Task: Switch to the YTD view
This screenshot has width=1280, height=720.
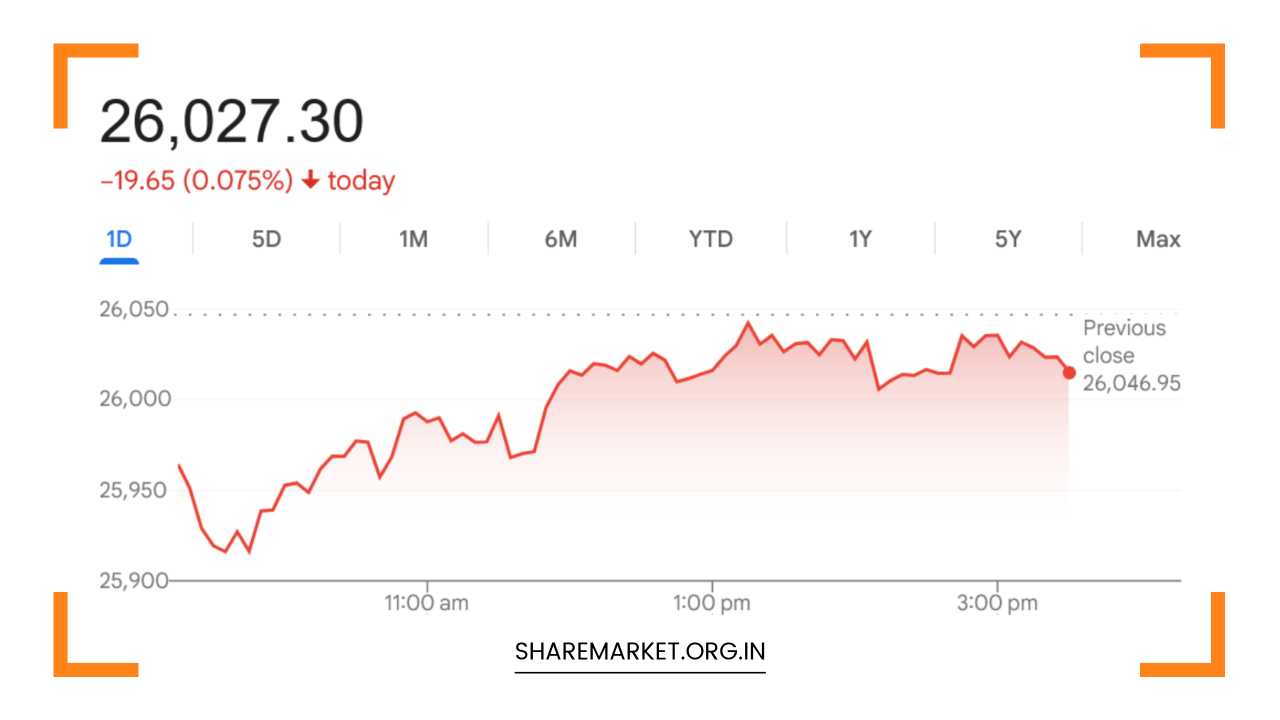Action: pos(709,239)
